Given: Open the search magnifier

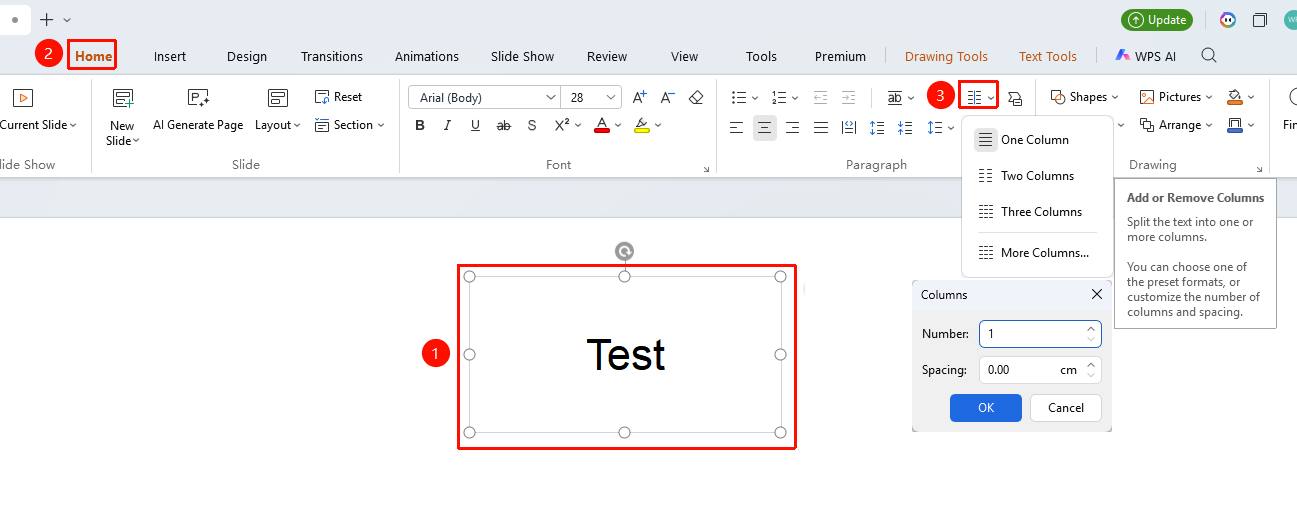Looking at the screenshot, I should (x=1209, y=56).
